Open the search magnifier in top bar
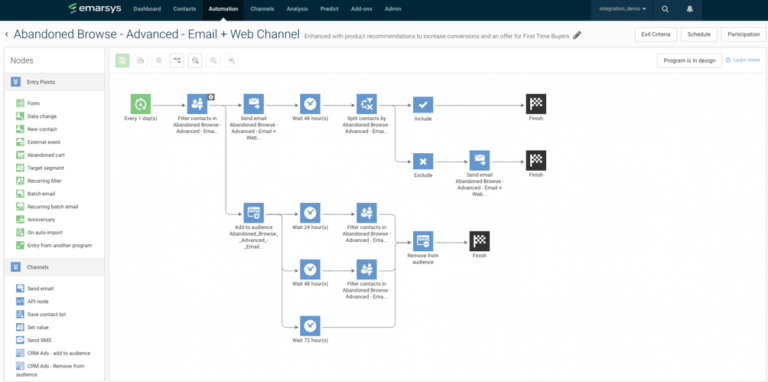The width and height of the screenshot is (768, 382). 665,9
